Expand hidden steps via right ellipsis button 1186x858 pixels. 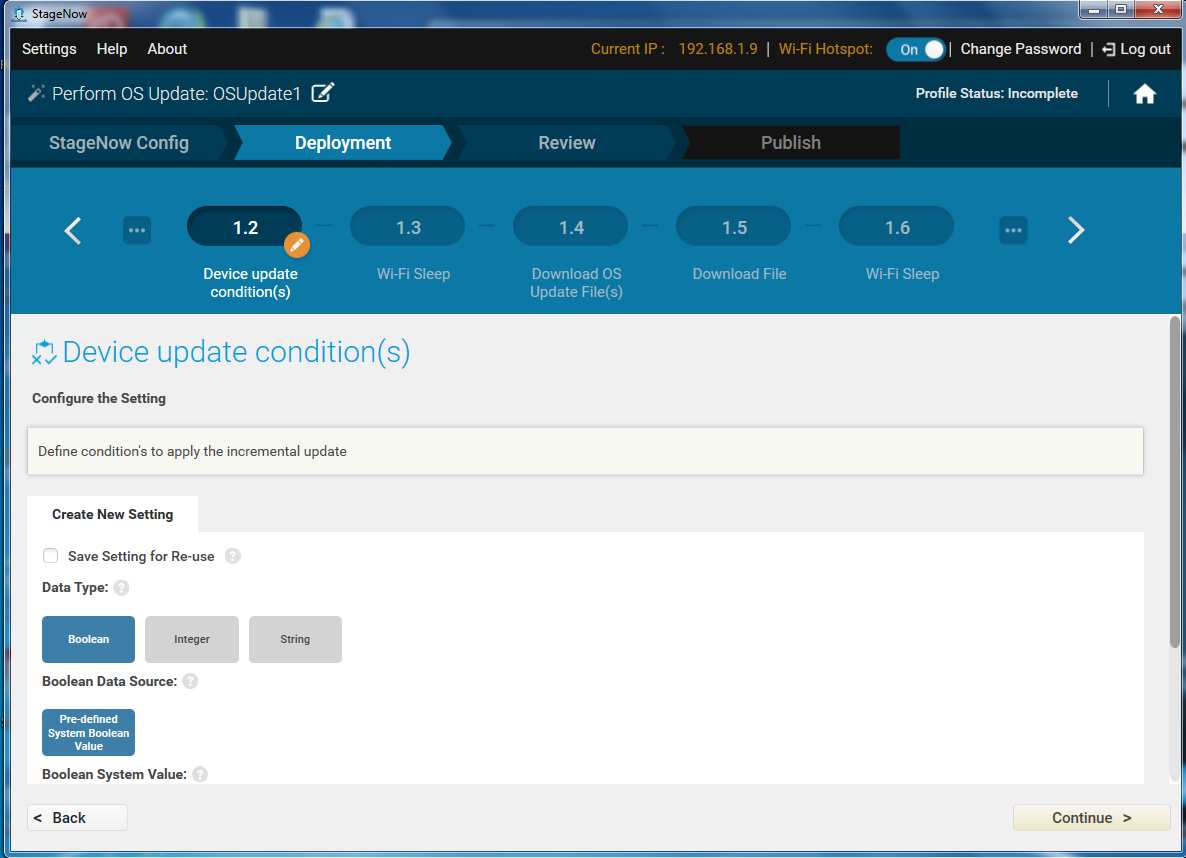(1013, 230)
